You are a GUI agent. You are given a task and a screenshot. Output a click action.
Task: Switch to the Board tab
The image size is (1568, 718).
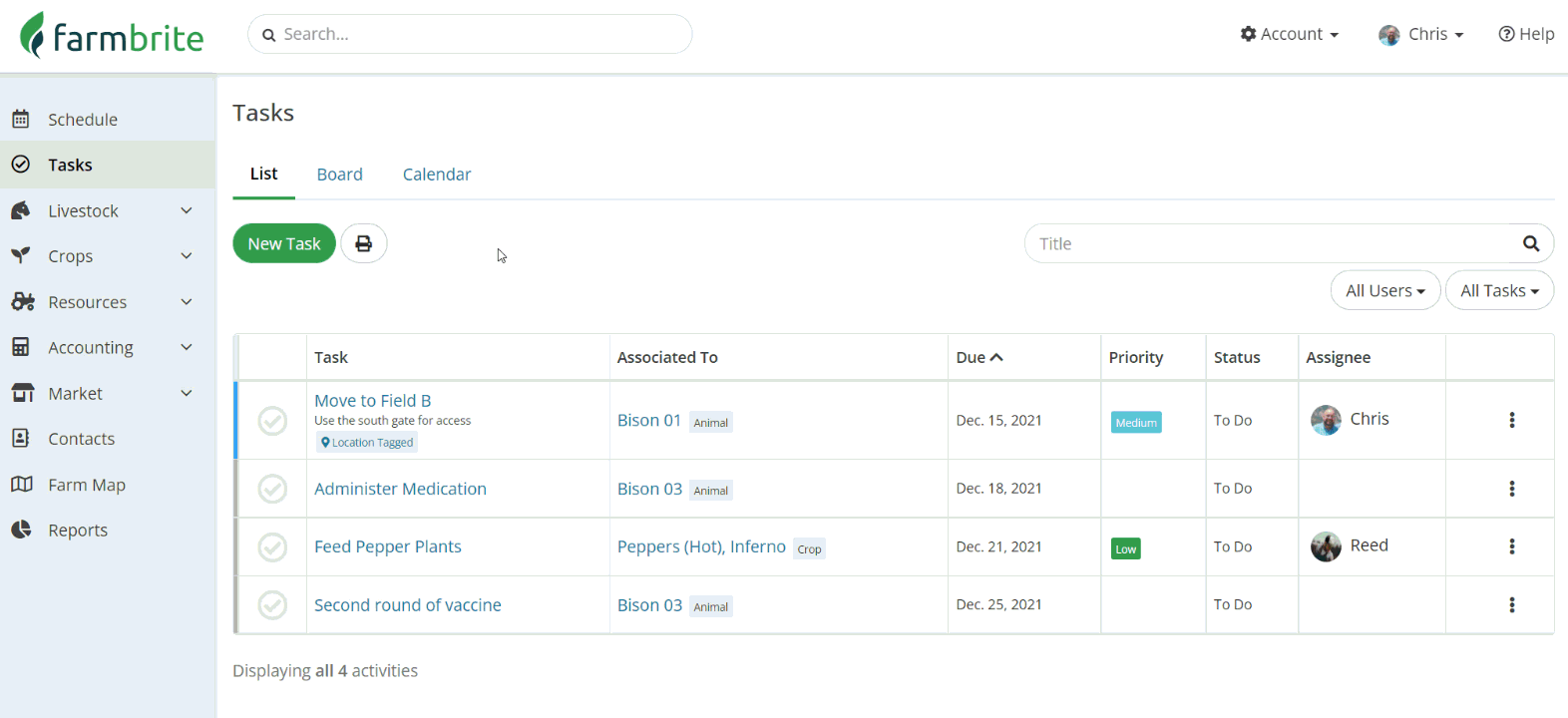coord(339,175)
